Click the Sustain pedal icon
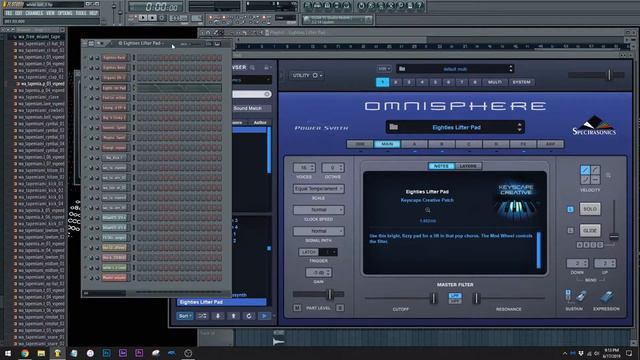 click(x=582, y=297)
